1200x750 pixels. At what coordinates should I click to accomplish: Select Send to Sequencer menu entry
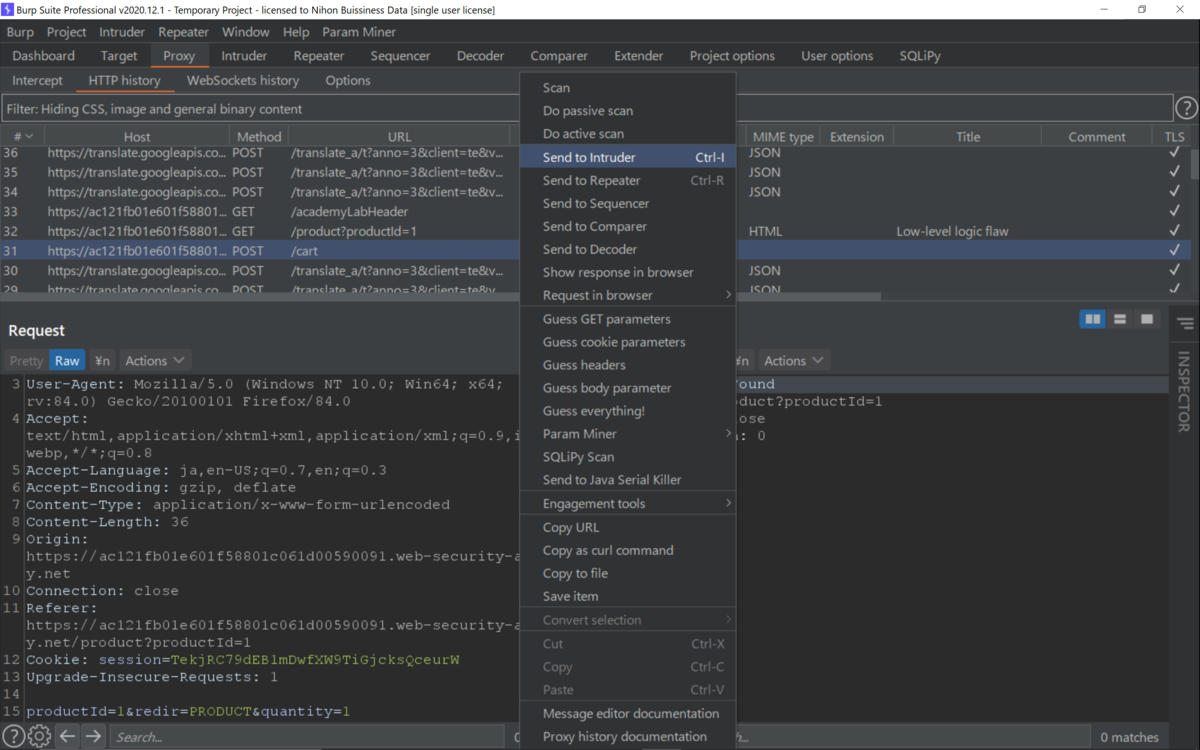(x=628, y=203)
